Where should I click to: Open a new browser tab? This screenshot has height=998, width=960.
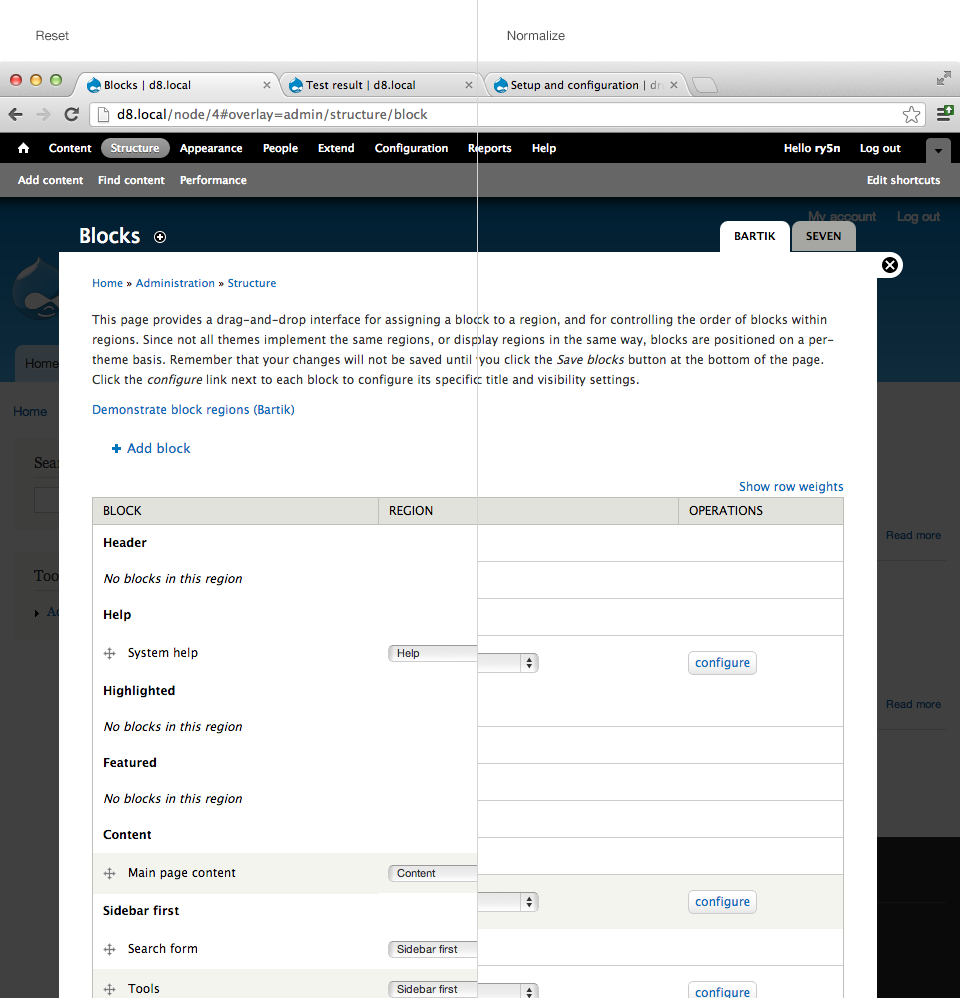tap(705, 85)
